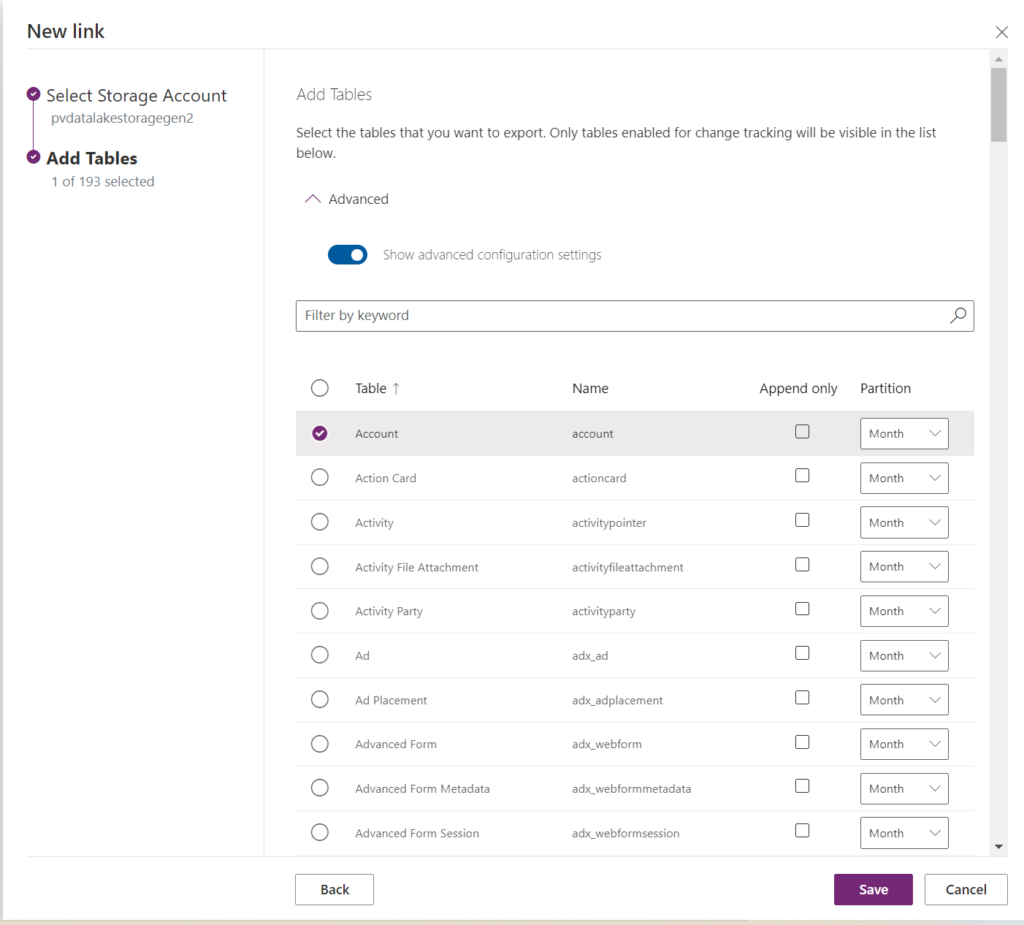The height and width of the screenshot is (925, 1024).
Task: Open Partition dropdown for Activity File Attachment
Action: pyautogui.click(x=904, y=566)
